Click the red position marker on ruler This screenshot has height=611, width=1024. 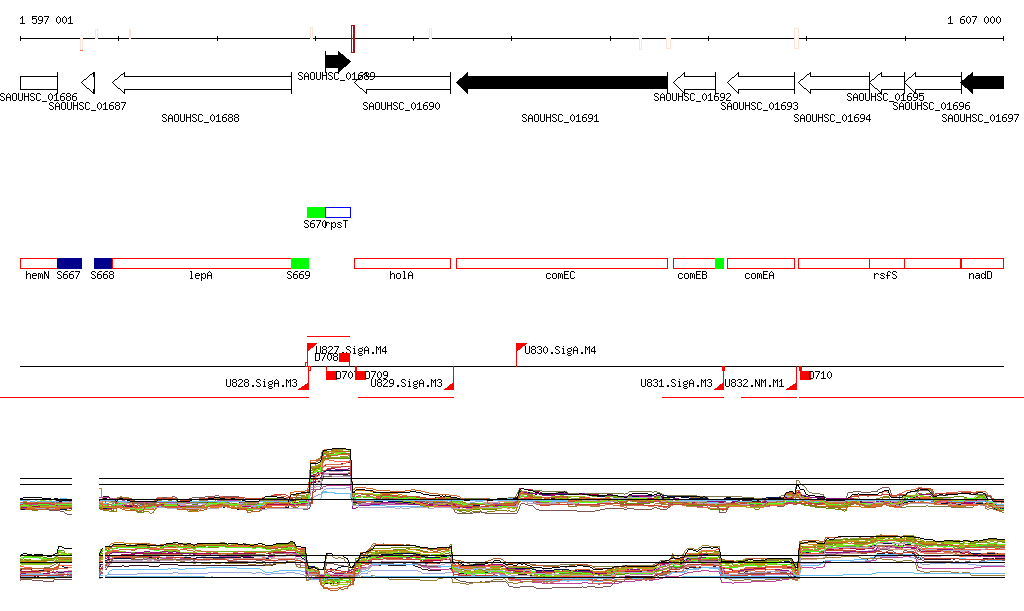point(353,39)
